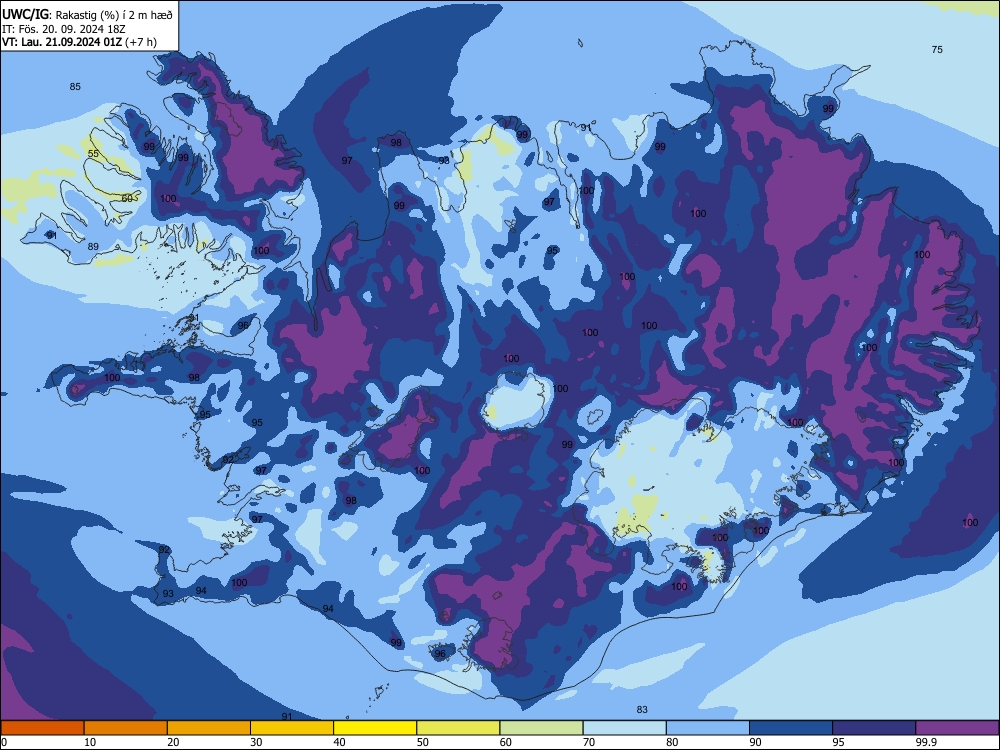
Task: Click the '(+7 h)' forecast offset text
Action: click(141, 42)
